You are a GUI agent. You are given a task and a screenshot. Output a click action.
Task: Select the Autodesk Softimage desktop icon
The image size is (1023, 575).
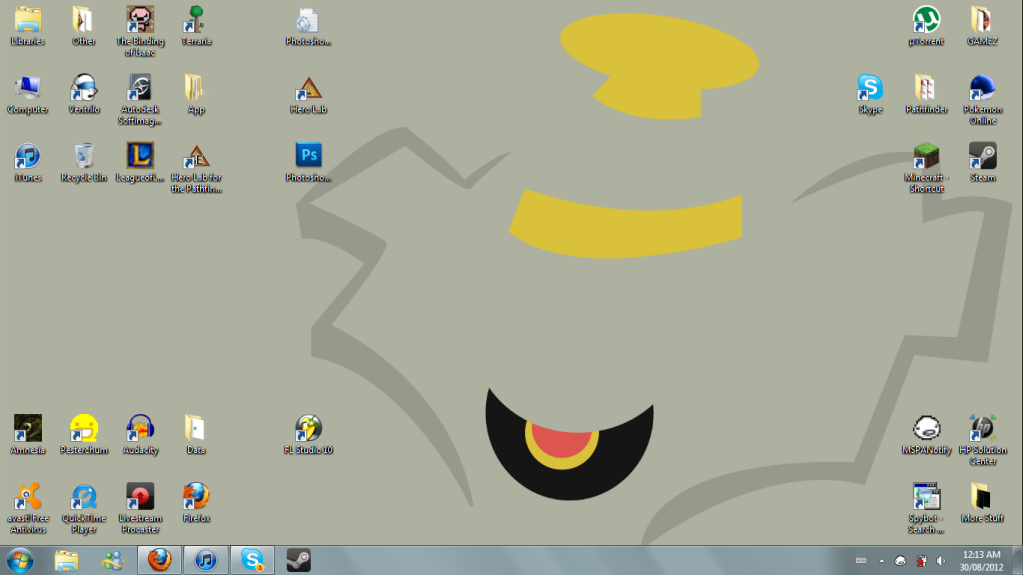click(140, 89)
